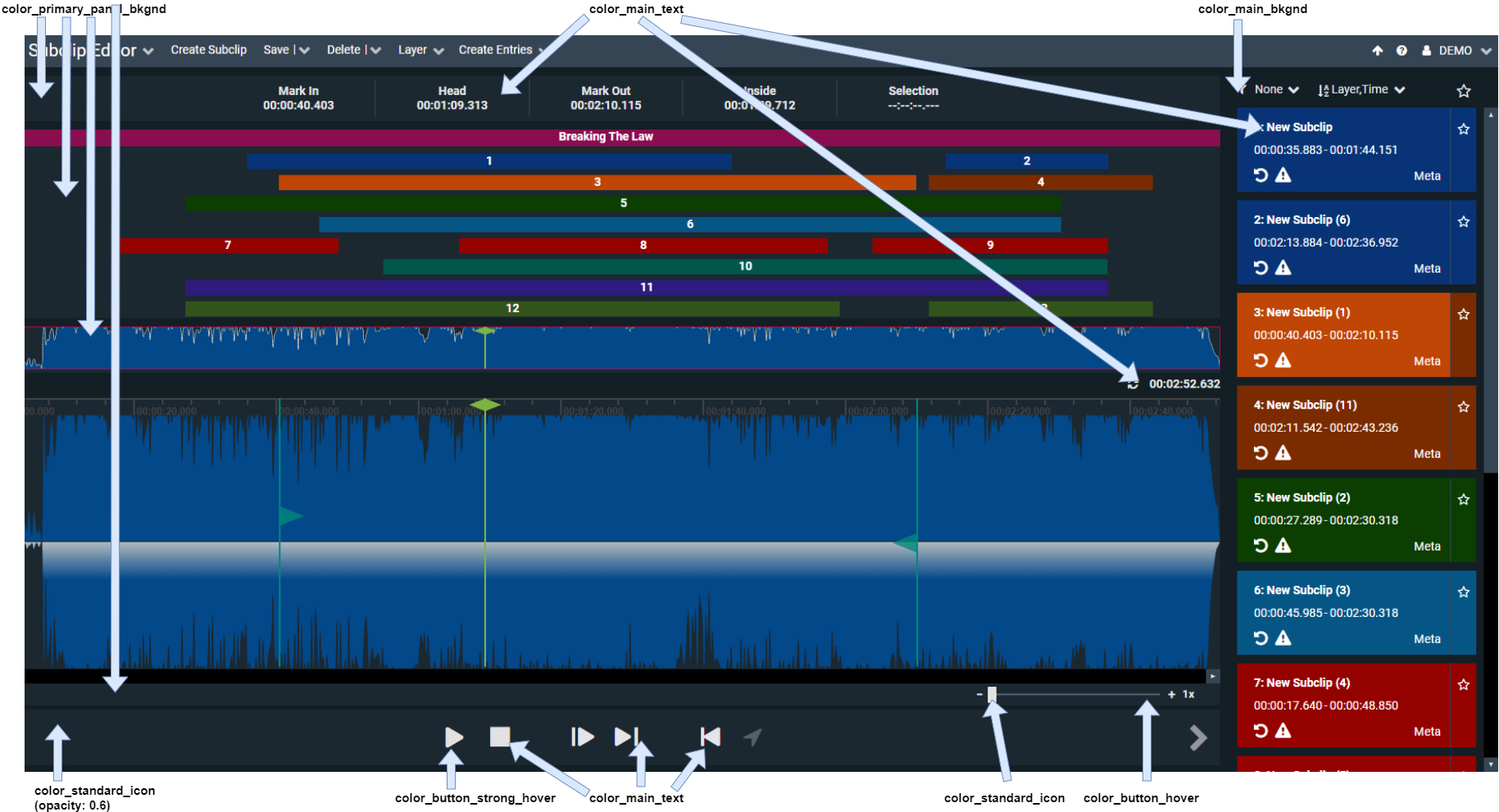Screen dimensions: 1499x812
Task: Click the skip-to-next-mark playback icon
Action: click(626, 737)
